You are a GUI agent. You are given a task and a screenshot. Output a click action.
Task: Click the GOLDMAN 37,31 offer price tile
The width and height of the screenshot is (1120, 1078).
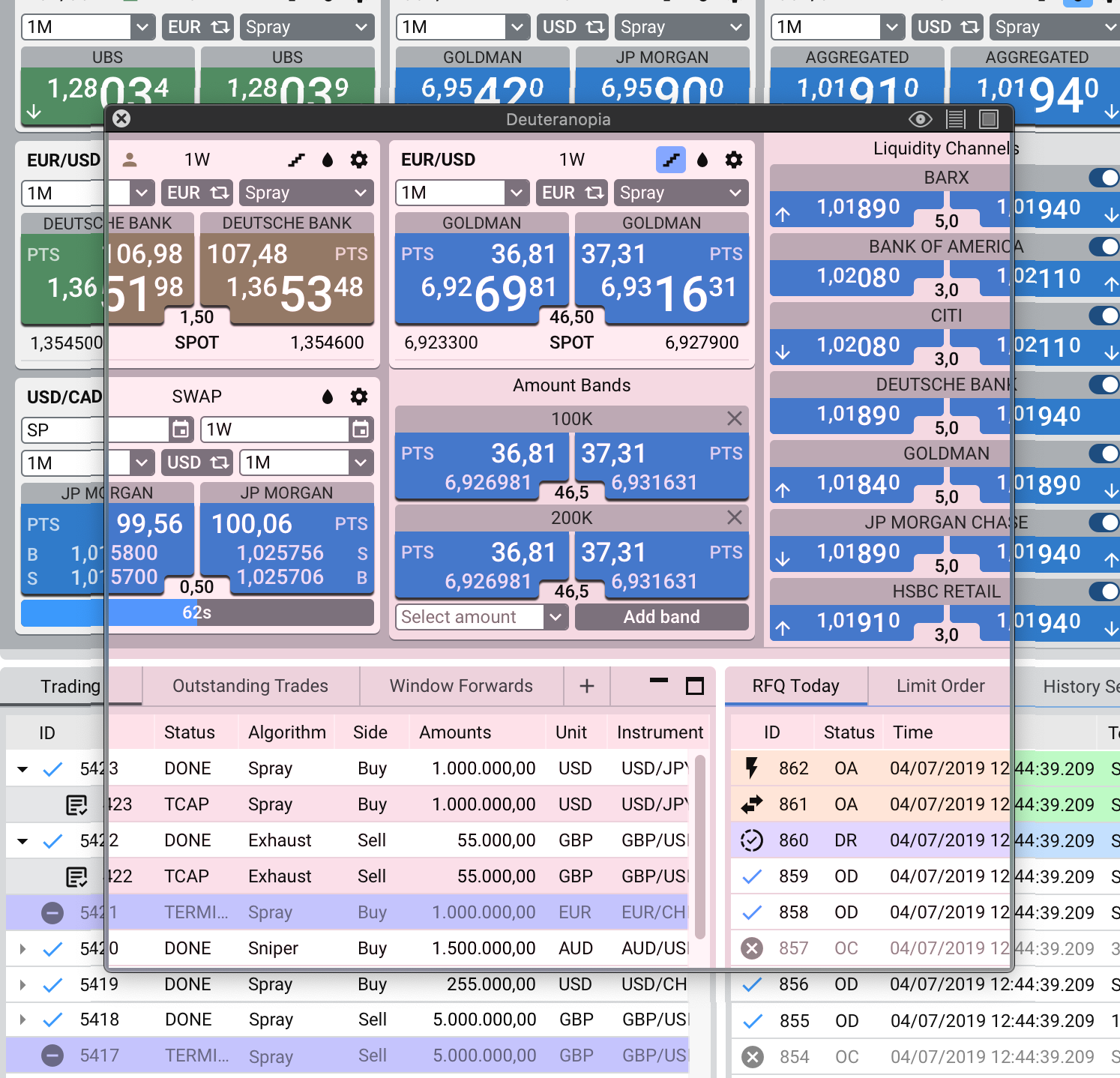click(662, 278)
